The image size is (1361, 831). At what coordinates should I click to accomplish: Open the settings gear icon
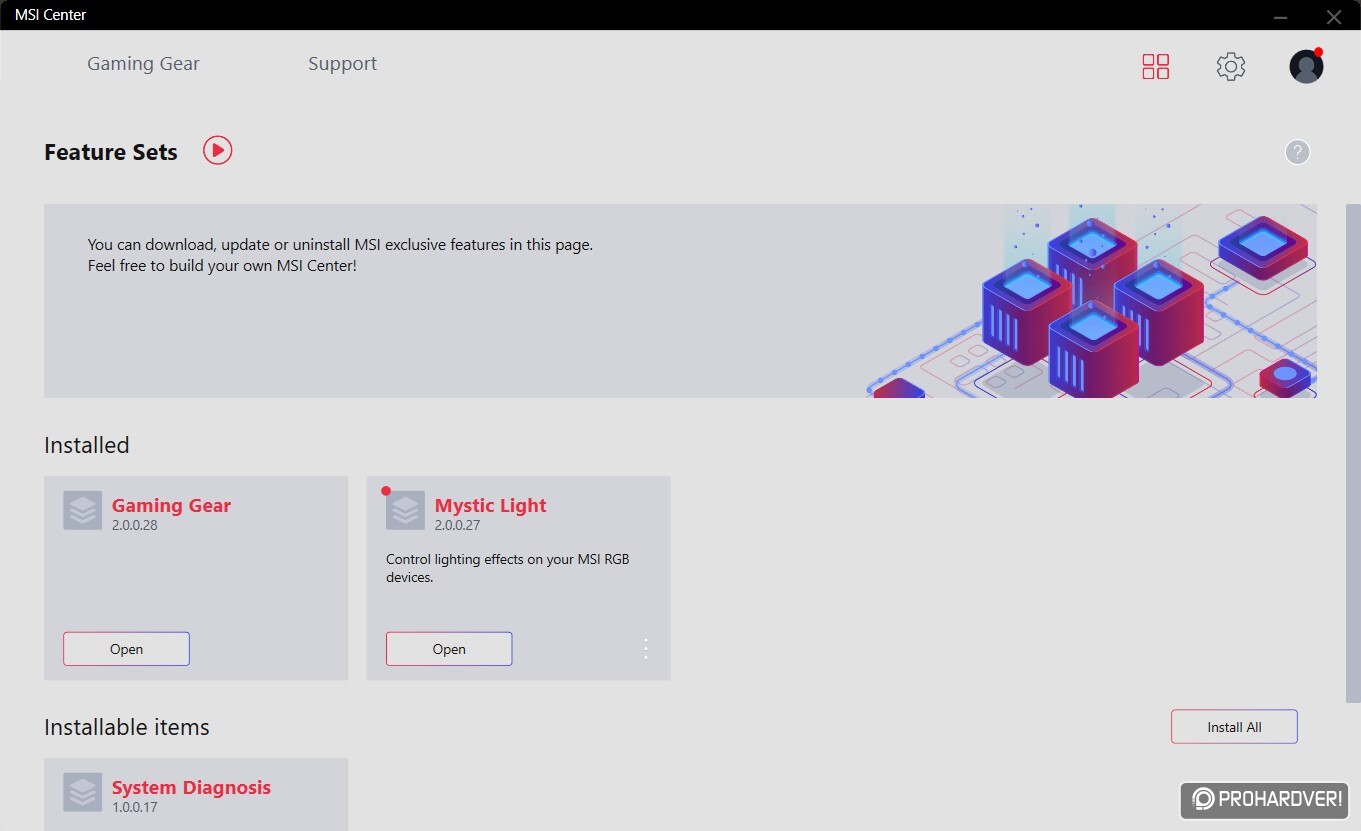1231,67
